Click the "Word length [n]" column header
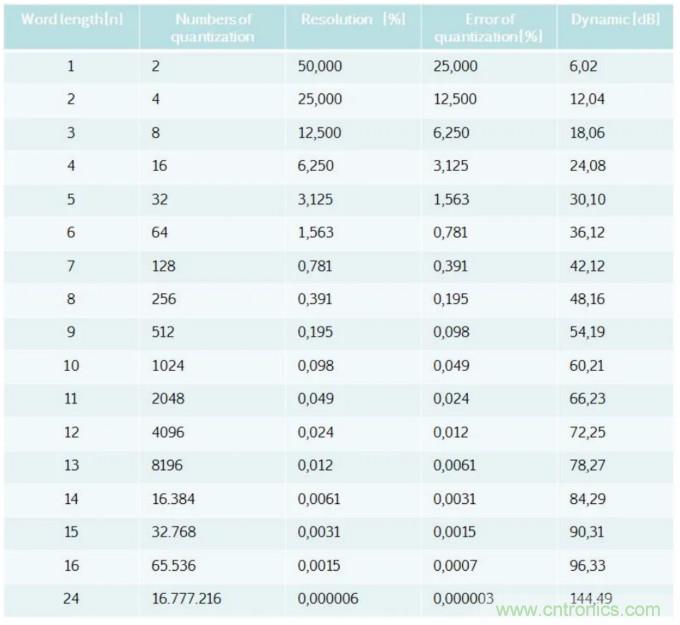This screenshot has width=680, height=625. 70,20
